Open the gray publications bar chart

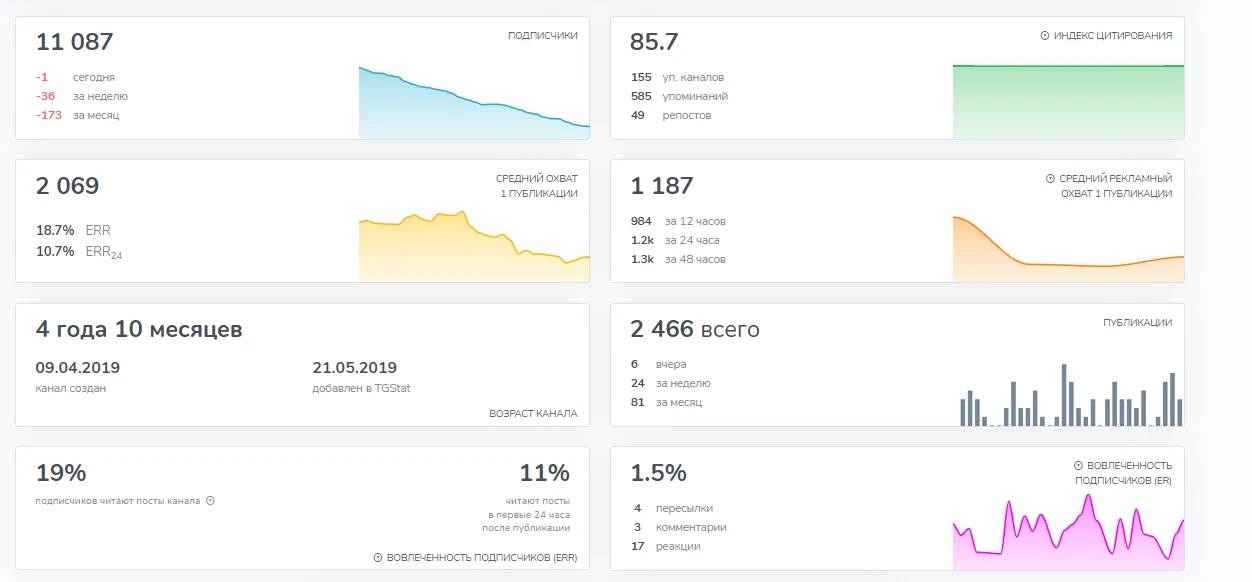(1071, 395)
